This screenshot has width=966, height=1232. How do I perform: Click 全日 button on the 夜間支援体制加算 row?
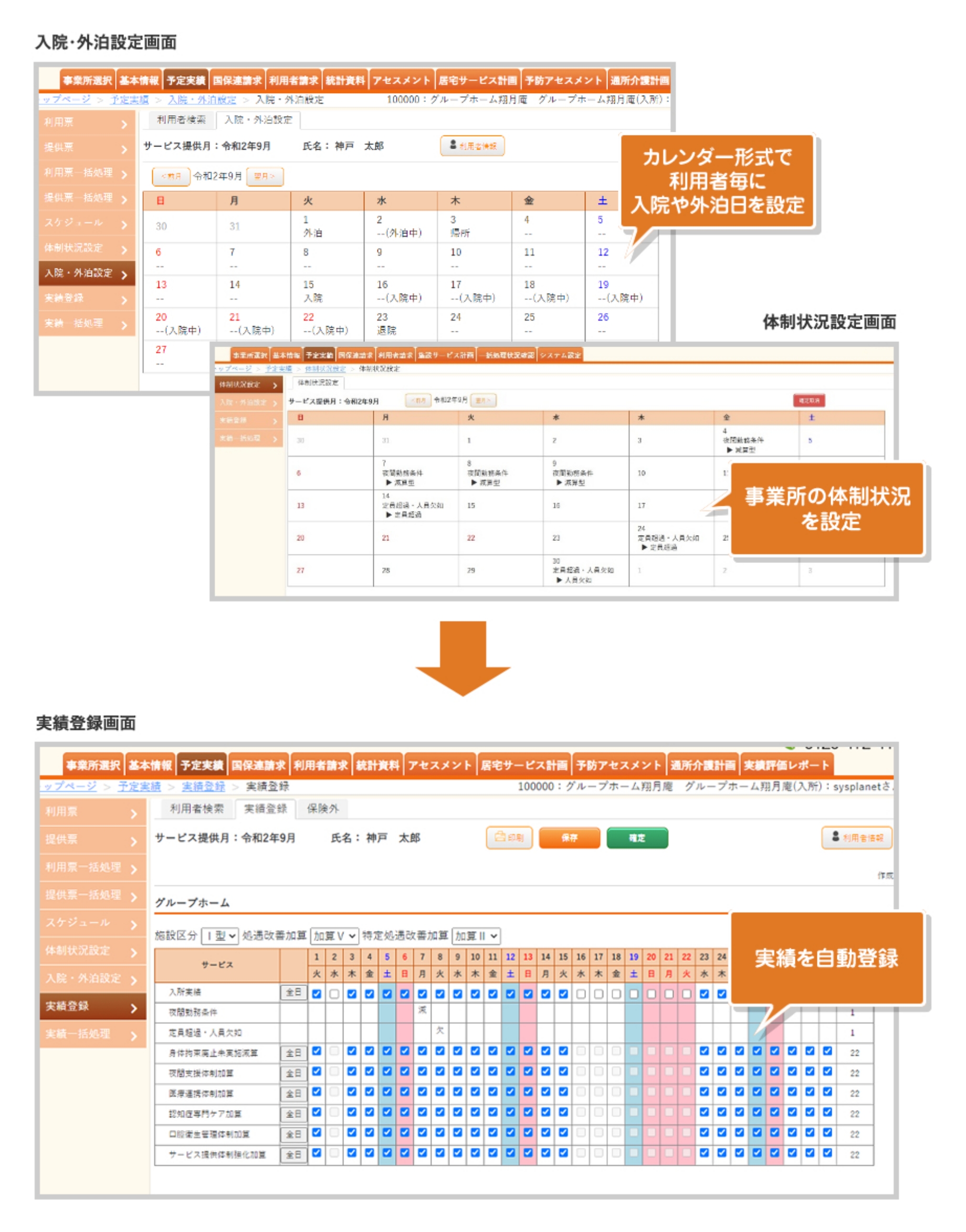pos(293,1073)
